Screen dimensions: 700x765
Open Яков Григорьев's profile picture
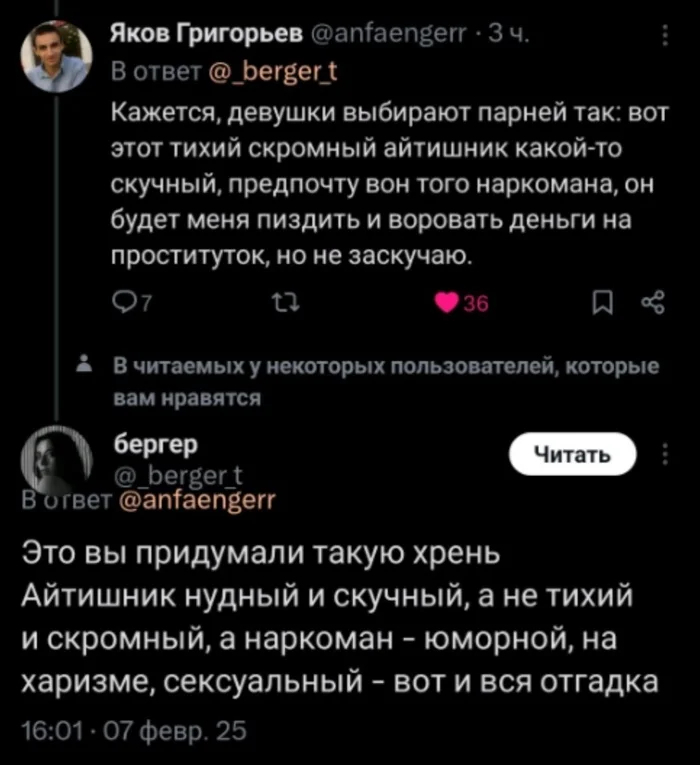coord(57,57)
